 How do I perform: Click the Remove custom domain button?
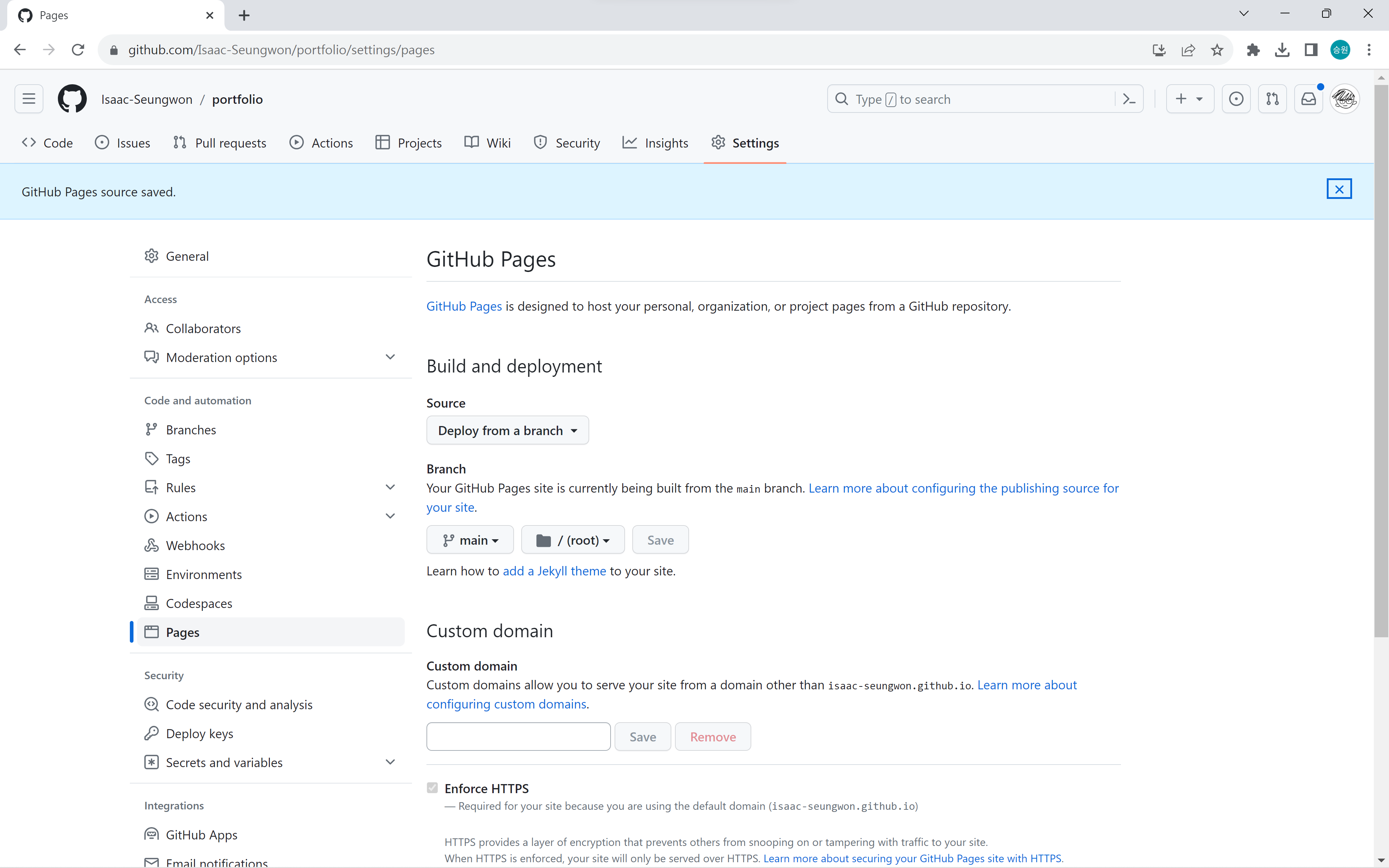[712, 737]
